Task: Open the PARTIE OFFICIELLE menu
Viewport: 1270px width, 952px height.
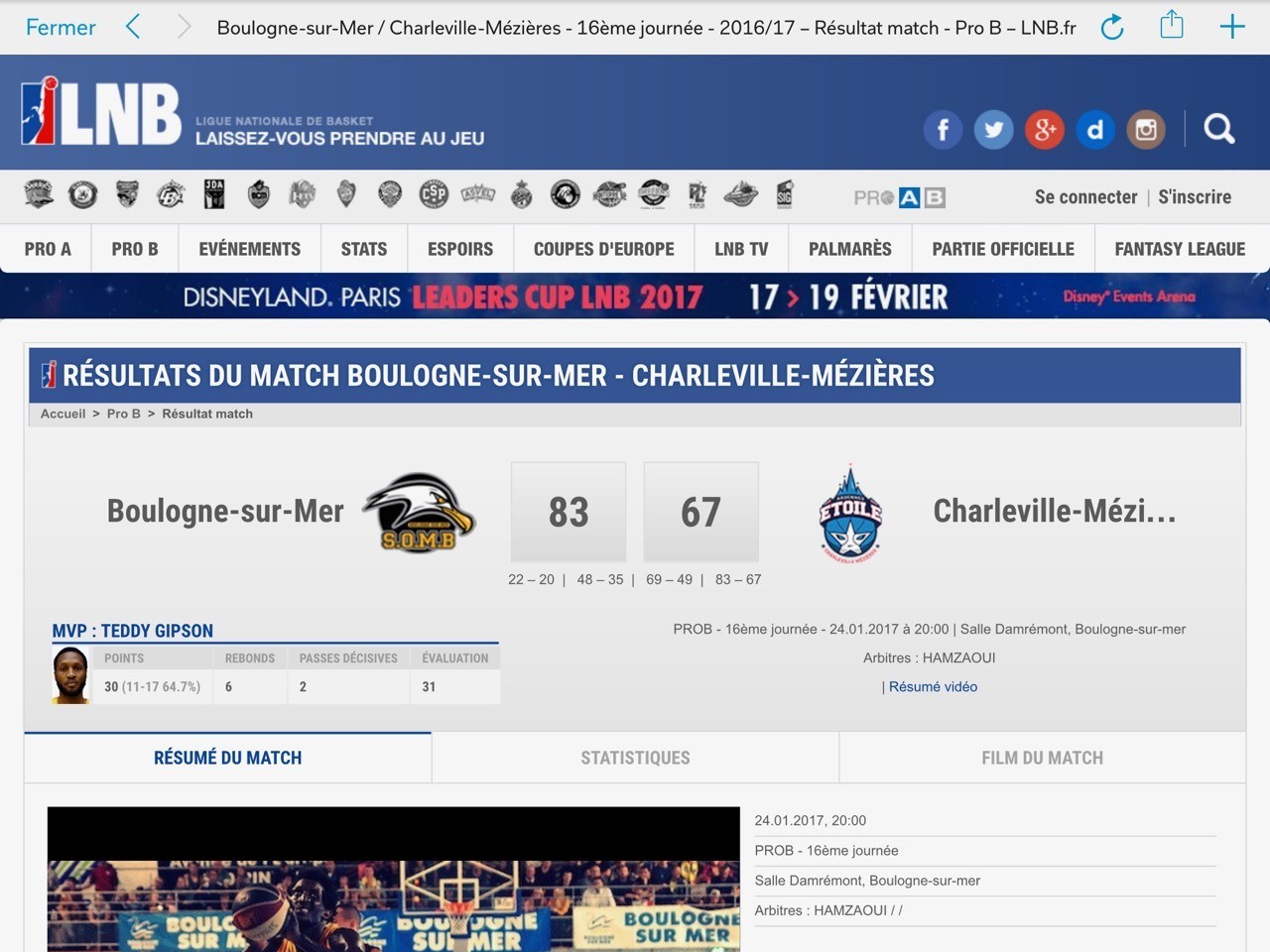Action: click(x=1003, y=249)
